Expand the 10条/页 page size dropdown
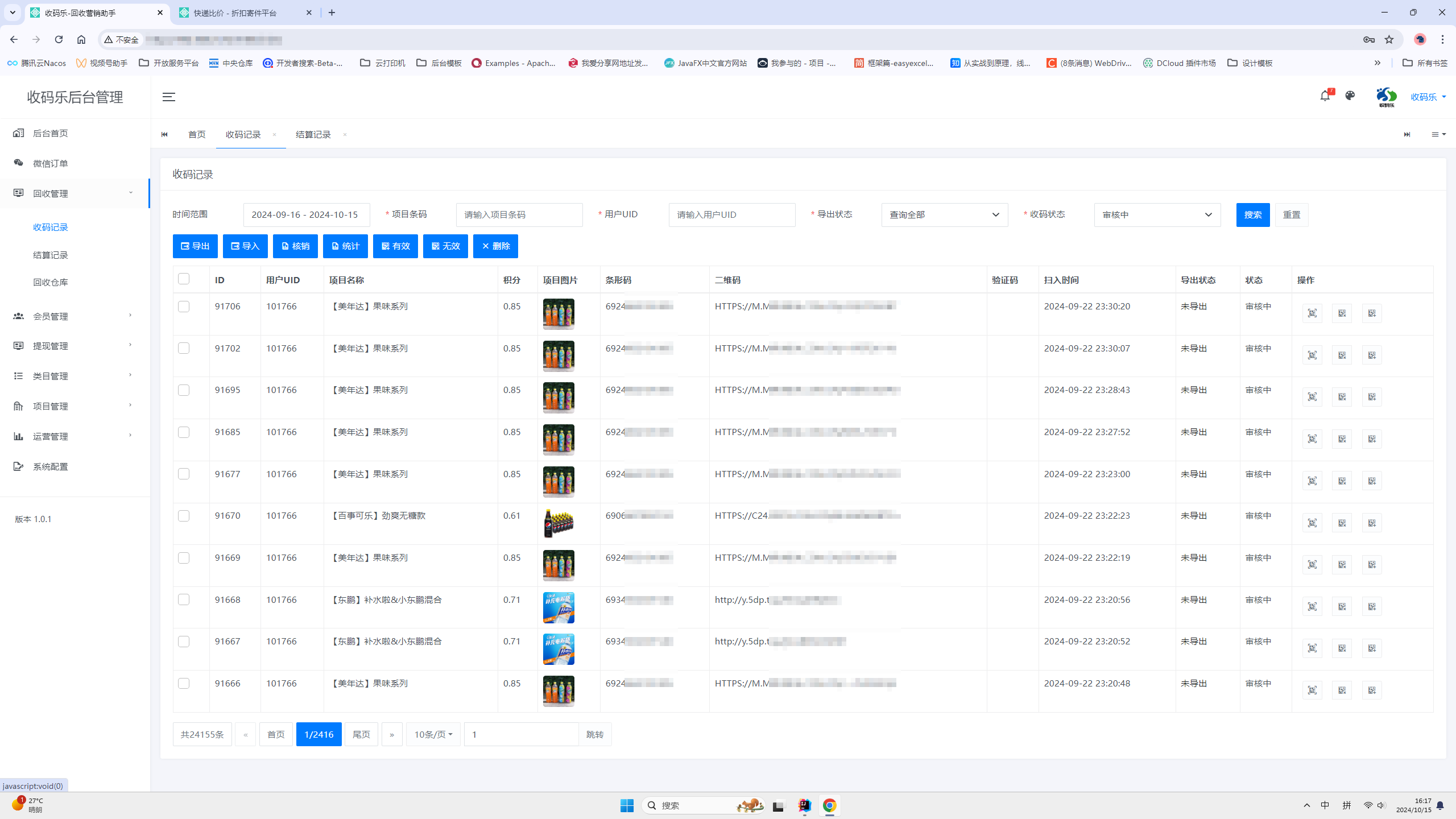 (x=433, y=734)
